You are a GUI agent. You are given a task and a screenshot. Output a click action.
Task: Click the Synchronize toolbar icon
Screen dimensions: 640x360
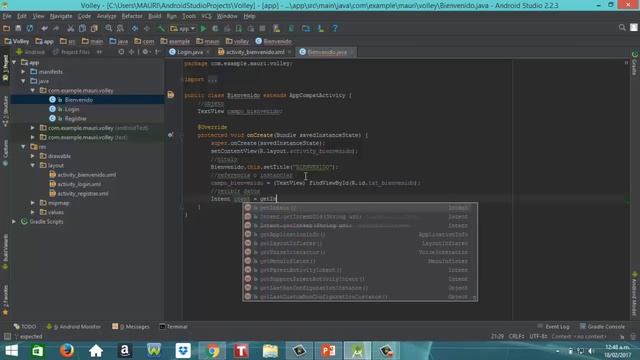point(30,29)
